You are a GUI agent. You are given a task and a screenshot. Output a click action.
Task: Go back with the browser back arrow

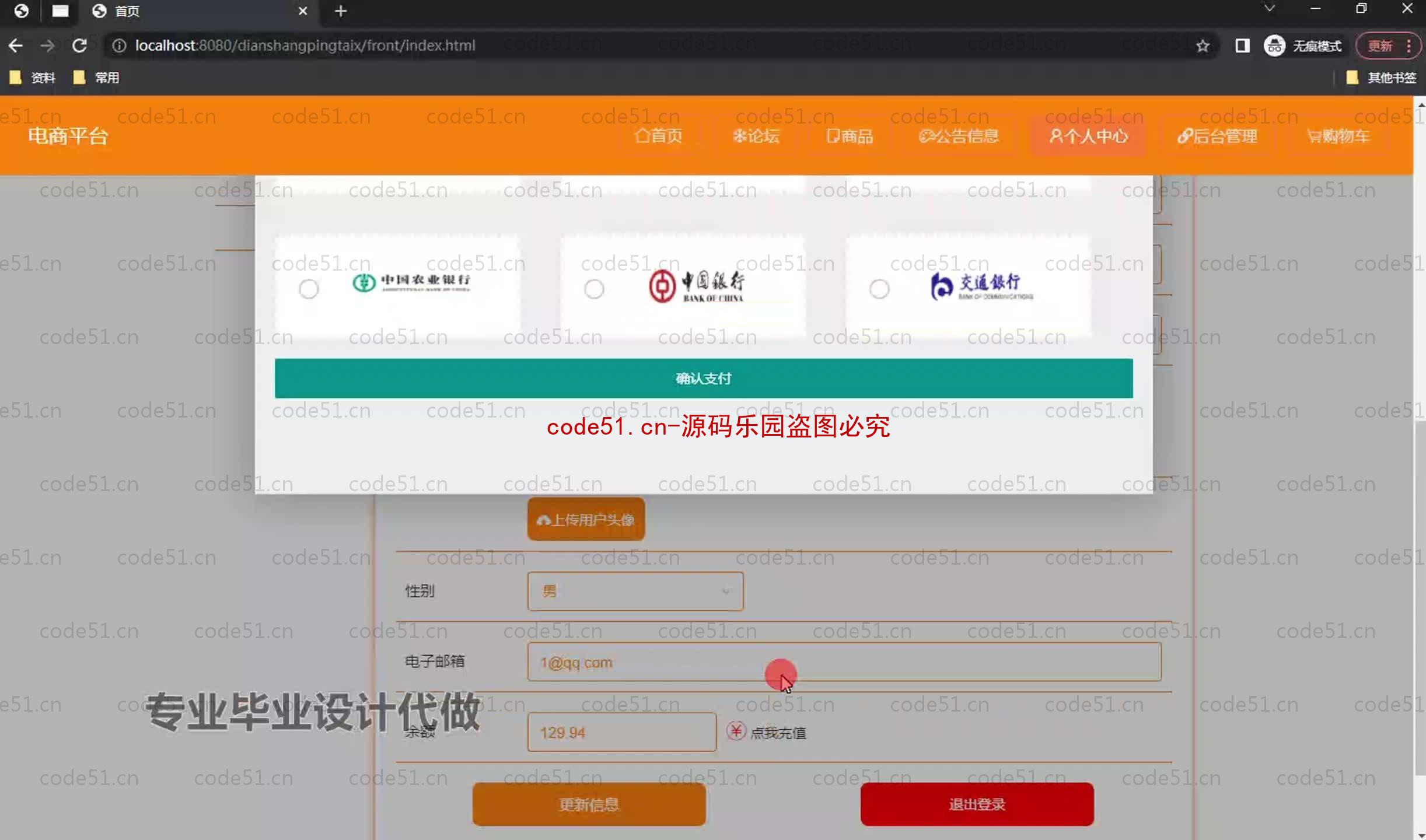click(16, 45)
